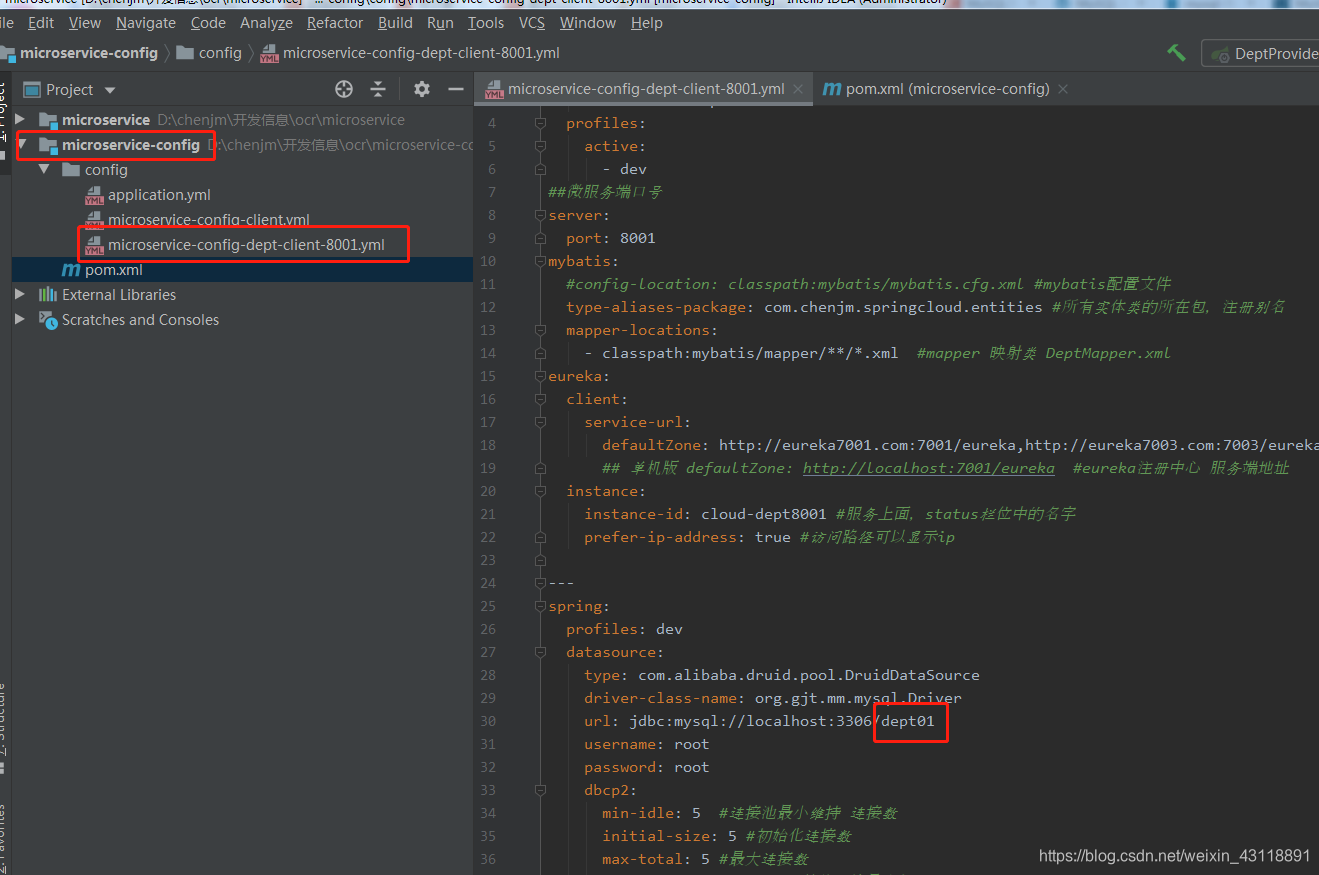Click config folder in the breadcrumb
Image resolution: width=1319 pixels, height=875 pixels.
(220, 53)
